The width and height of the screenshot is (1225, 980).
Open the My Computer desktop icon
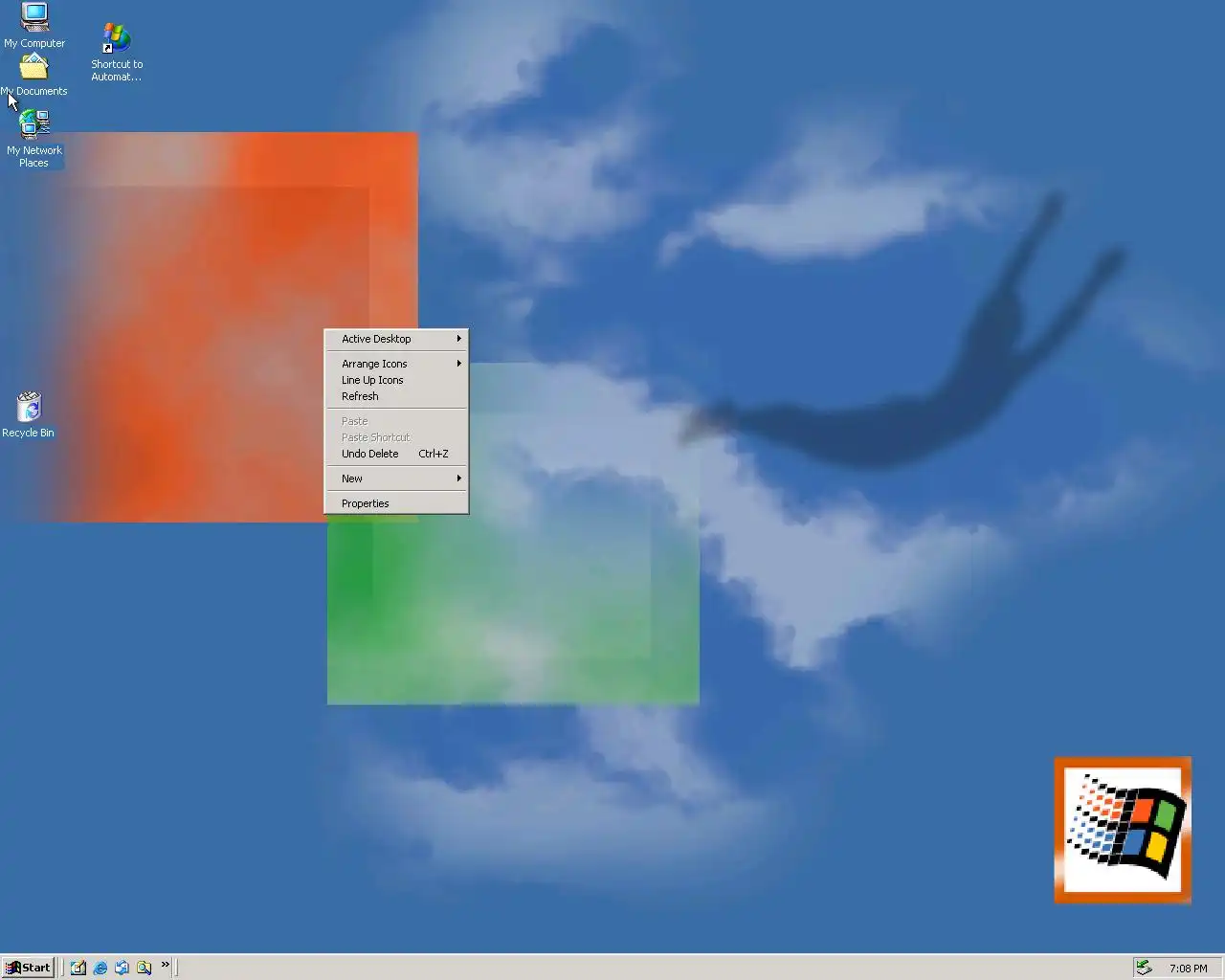(x=34, y=24)
